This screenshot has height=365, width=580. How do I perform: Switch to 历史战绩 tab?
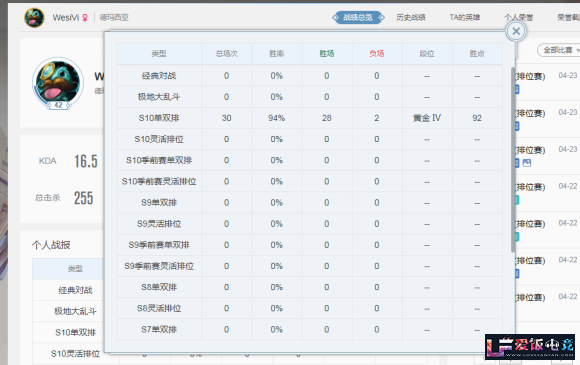[x=411, y=17]
